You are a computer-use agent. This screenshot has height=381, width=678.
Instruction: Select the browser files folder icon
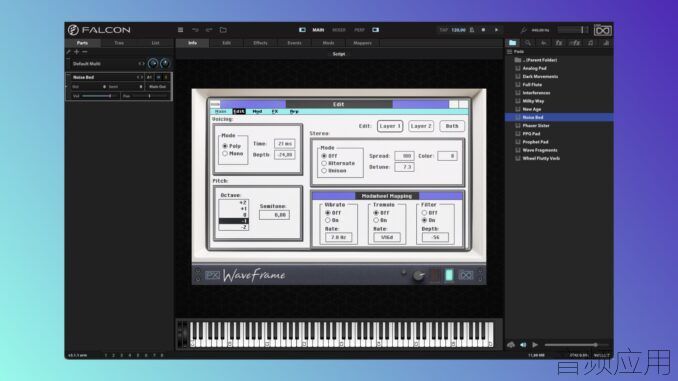click(512, 43)
